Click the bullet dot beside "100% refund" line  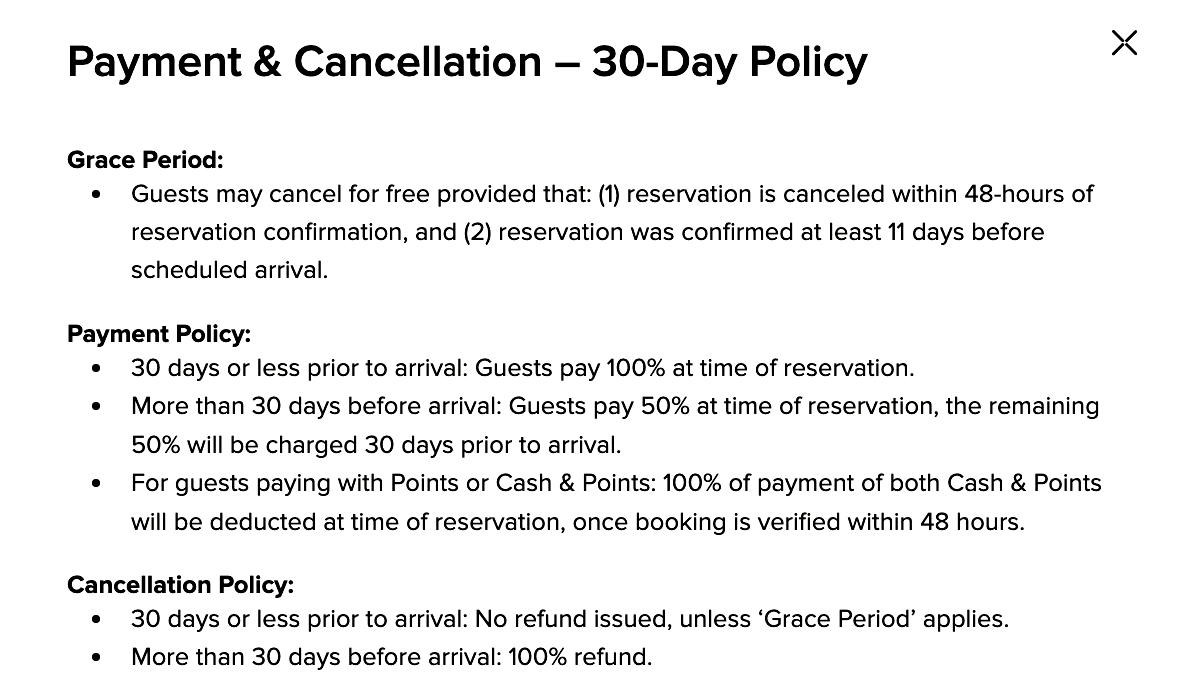[x=96, y=658]
